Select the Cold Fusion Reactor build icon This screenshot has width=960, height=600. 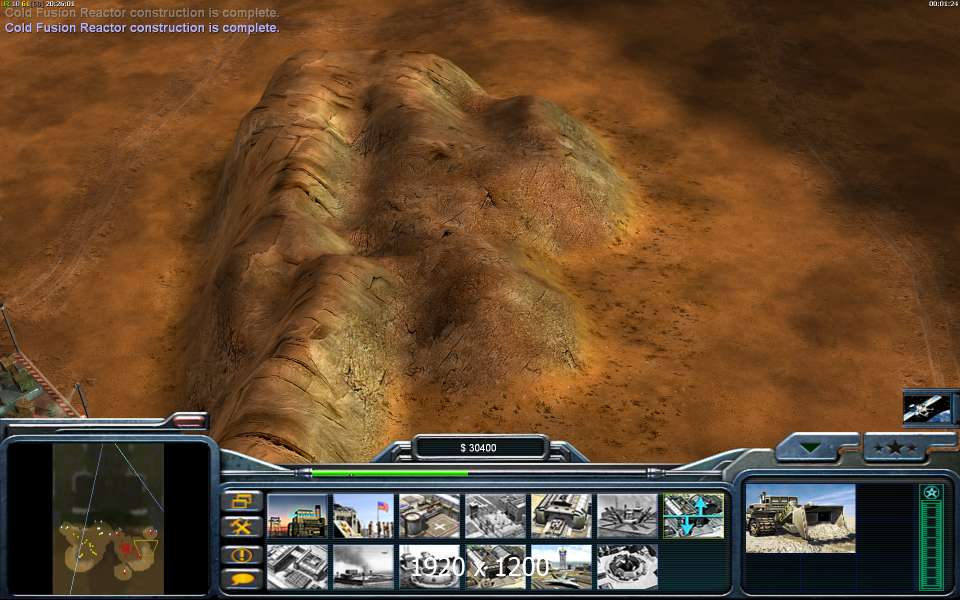pos(298,517)
